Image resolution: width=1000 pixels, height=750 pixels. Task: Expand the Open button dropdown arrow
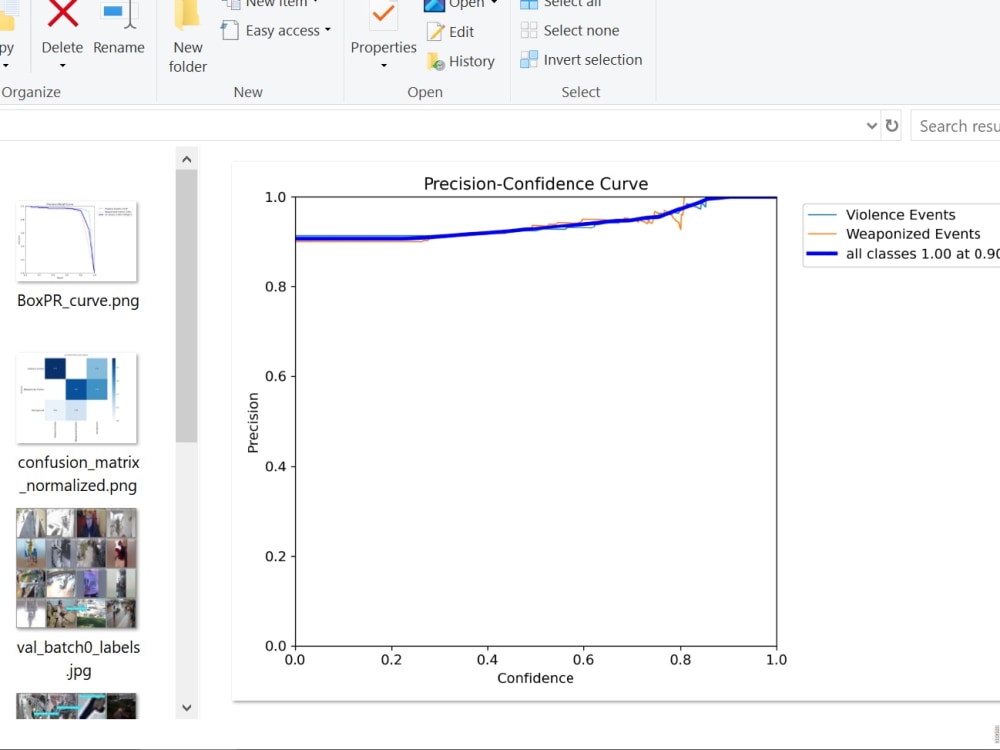[x=494, y=3]
